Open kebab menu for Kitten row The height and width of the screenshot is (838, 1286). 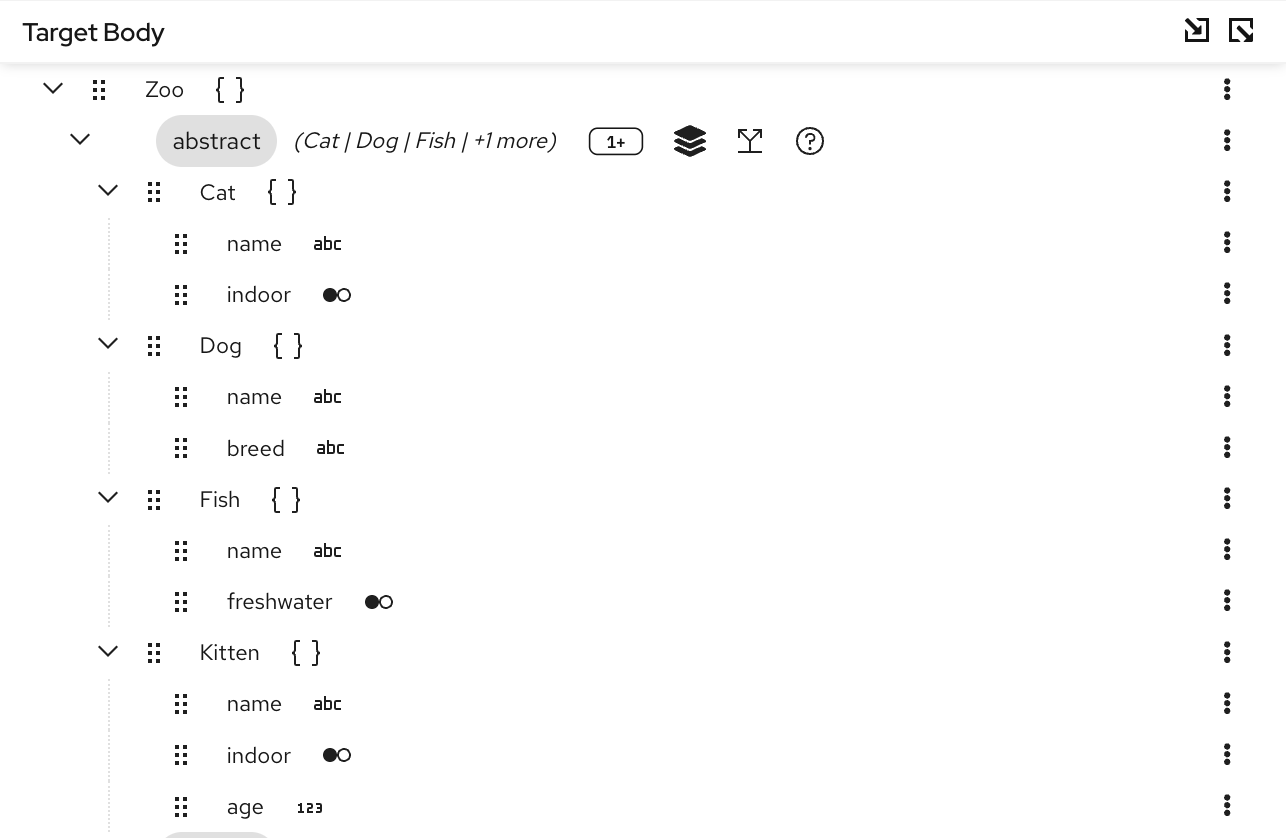pos(1227,652)
